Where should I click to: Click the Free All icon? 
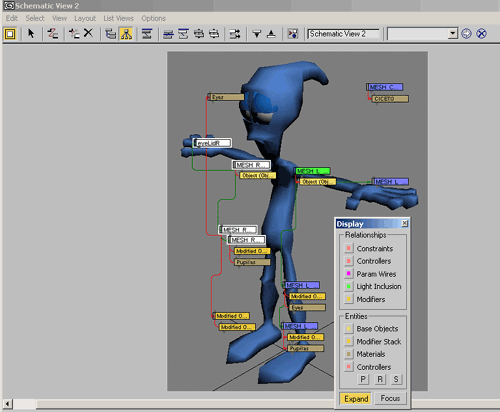pyautogui.click(x=199, y=34)
